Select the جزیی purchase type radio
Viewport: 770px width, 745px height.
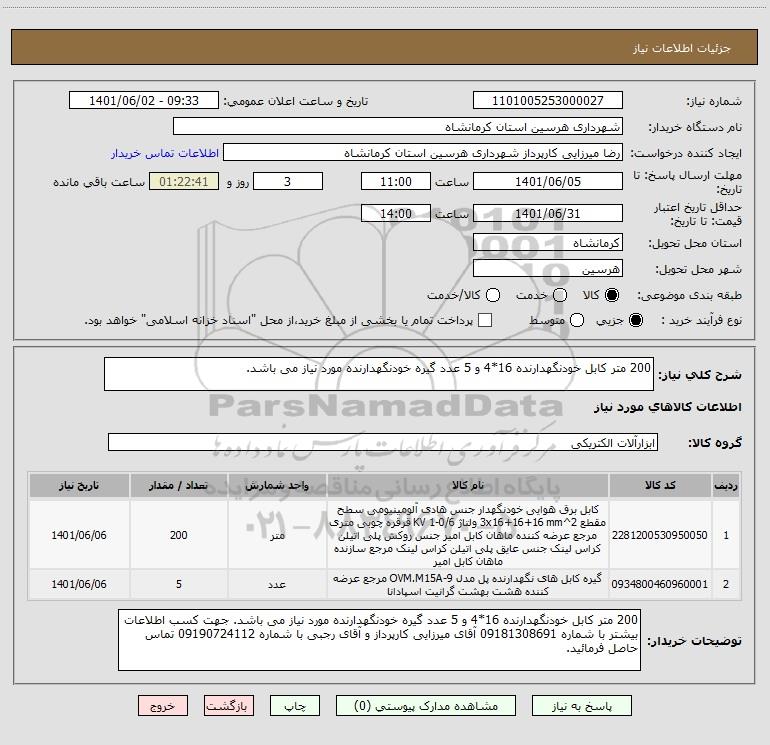(x=635, y=320)
